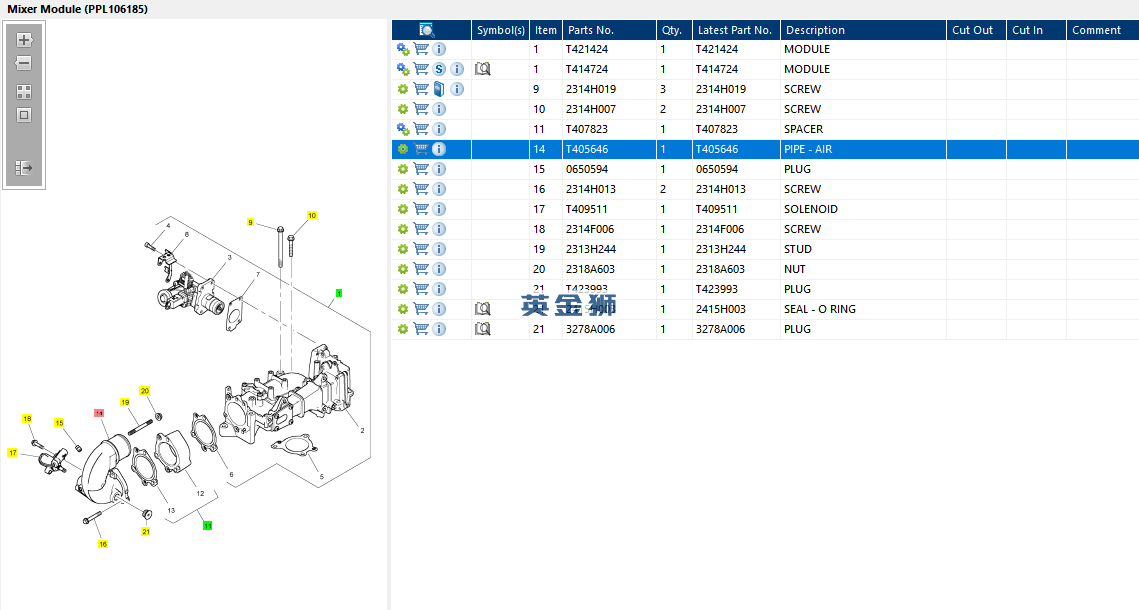Select latest part number 2314H007
1139x610 pixels.
pos(721,109)
